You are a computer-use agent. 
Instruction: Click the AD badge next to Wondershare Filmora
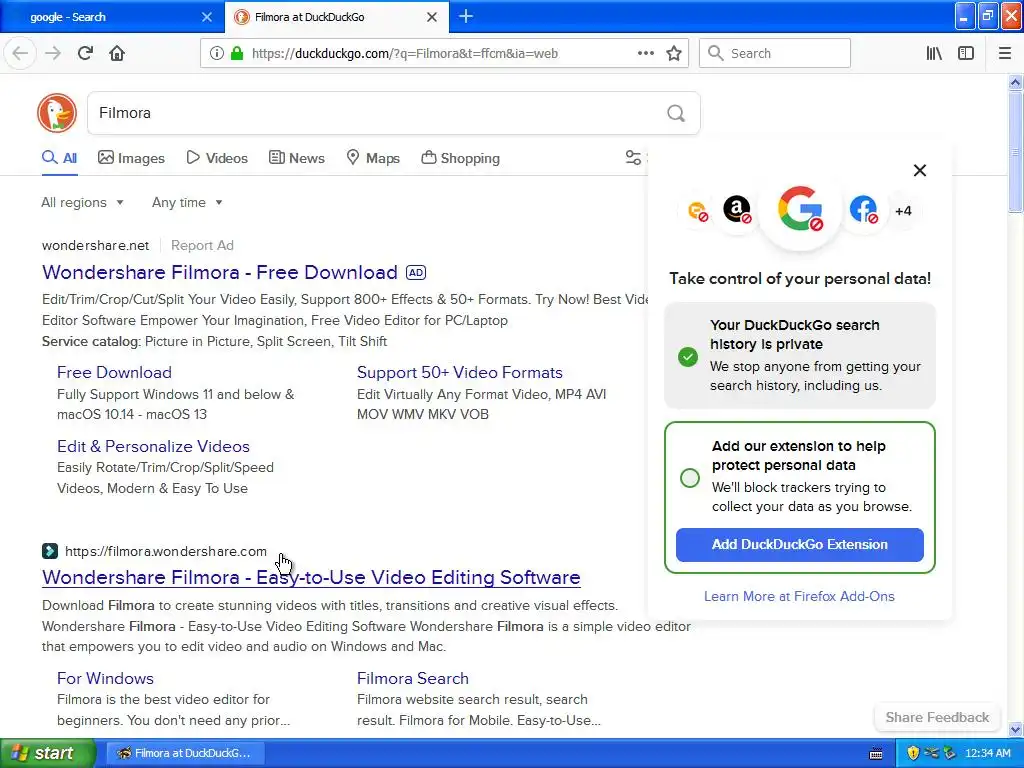416,272
